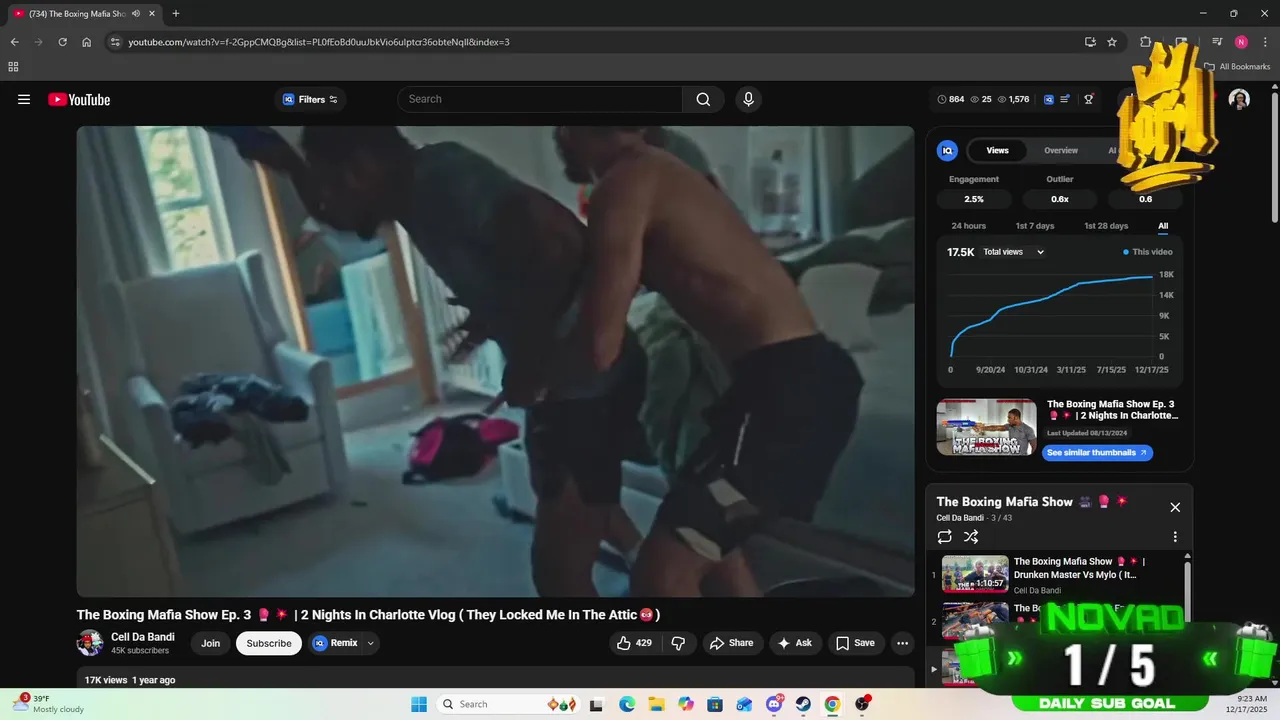Open Microsoft Edge from taskbar

pos(627,704)
